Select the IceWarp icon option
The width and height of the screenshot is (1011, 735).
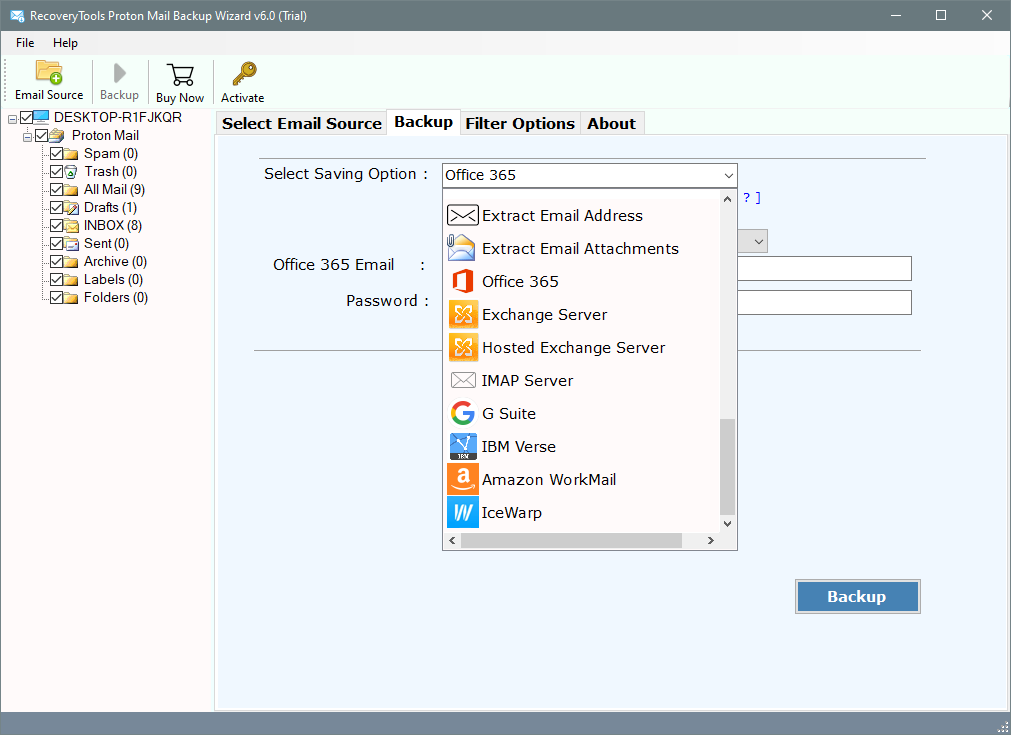462,513
